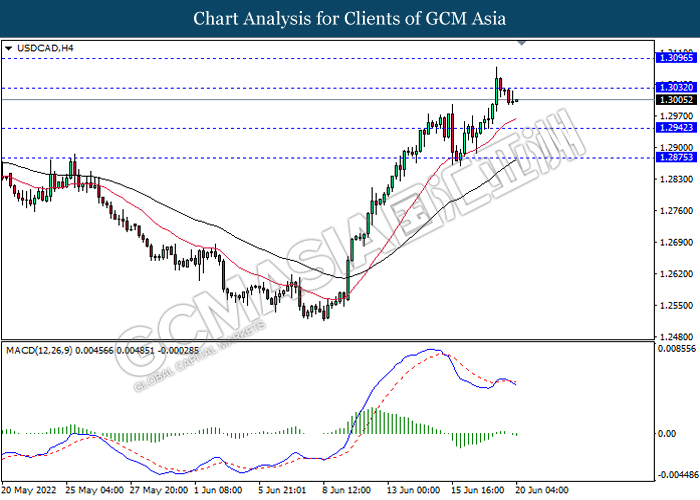Viewport: 700px width, 500px height.
Task: Click the 25 May 04:00 time label
Action: 95,490
